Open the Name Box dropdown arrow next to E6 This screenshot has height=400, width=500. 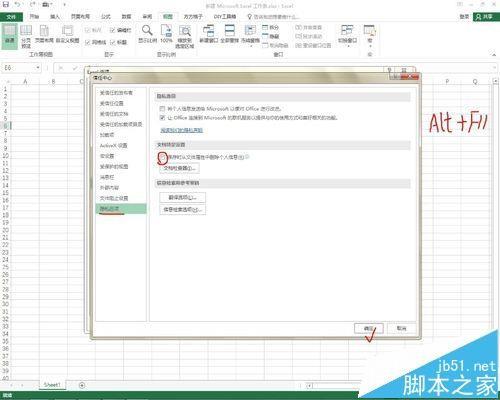pos(38,68)
